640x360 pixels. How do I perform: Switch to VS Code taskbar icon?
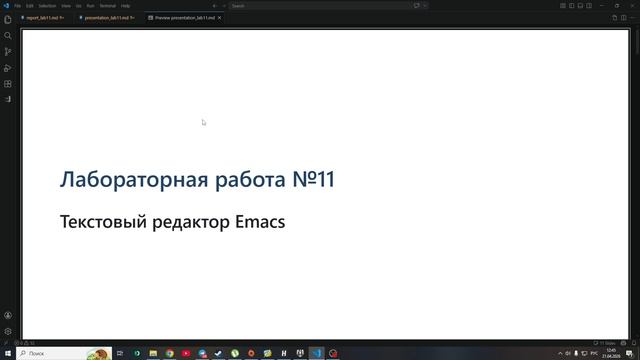(x=317, y=353)
